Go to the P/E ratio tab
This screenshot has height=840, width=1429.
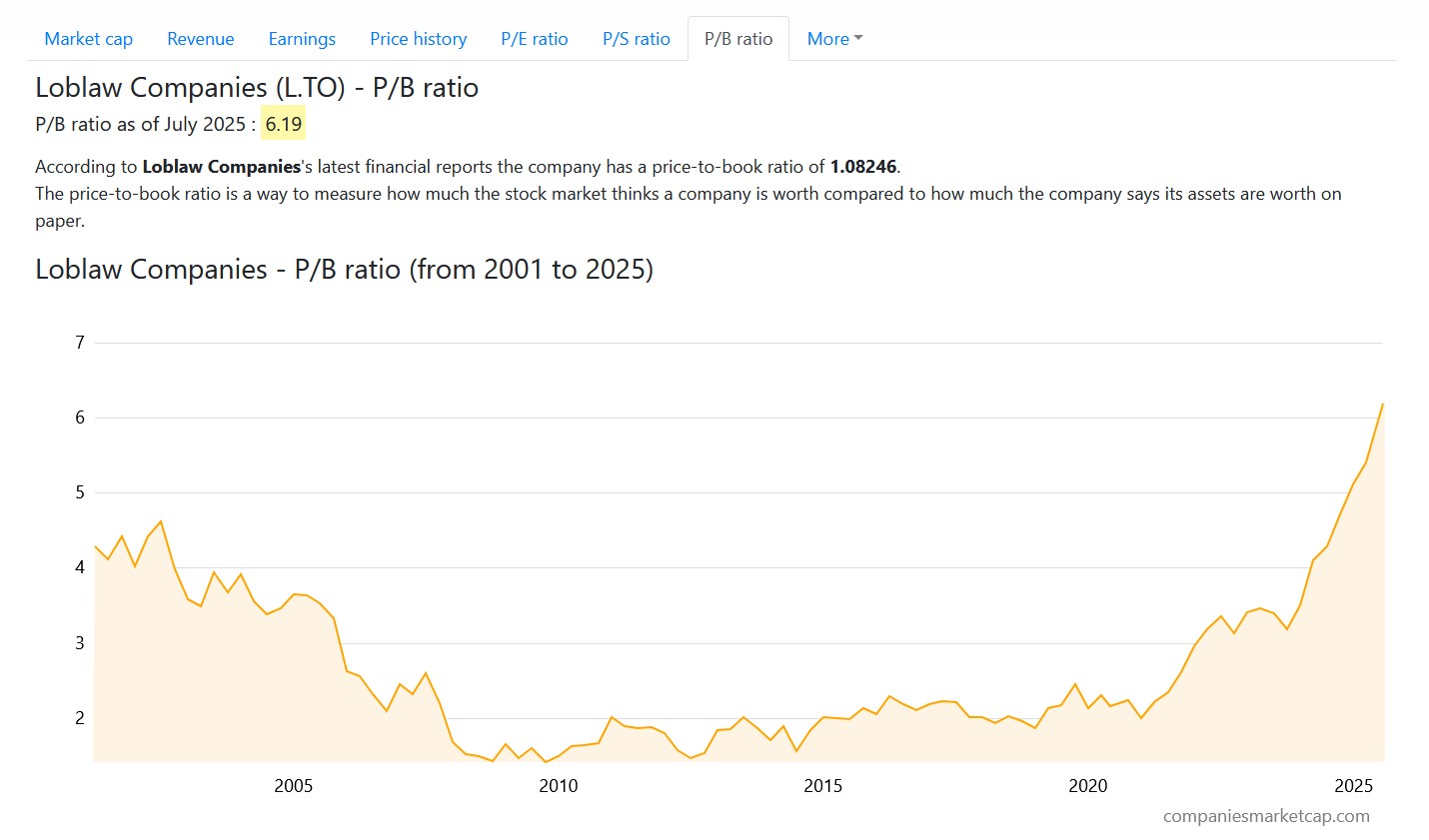(x=534, y=39)
